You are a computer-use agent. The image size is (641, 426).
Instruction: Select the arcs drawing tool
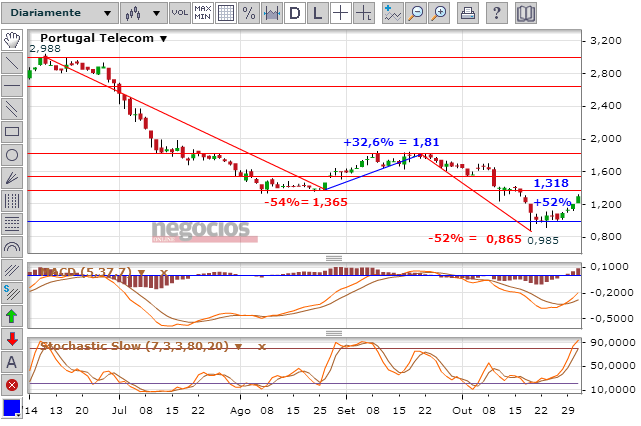[12, 247]
